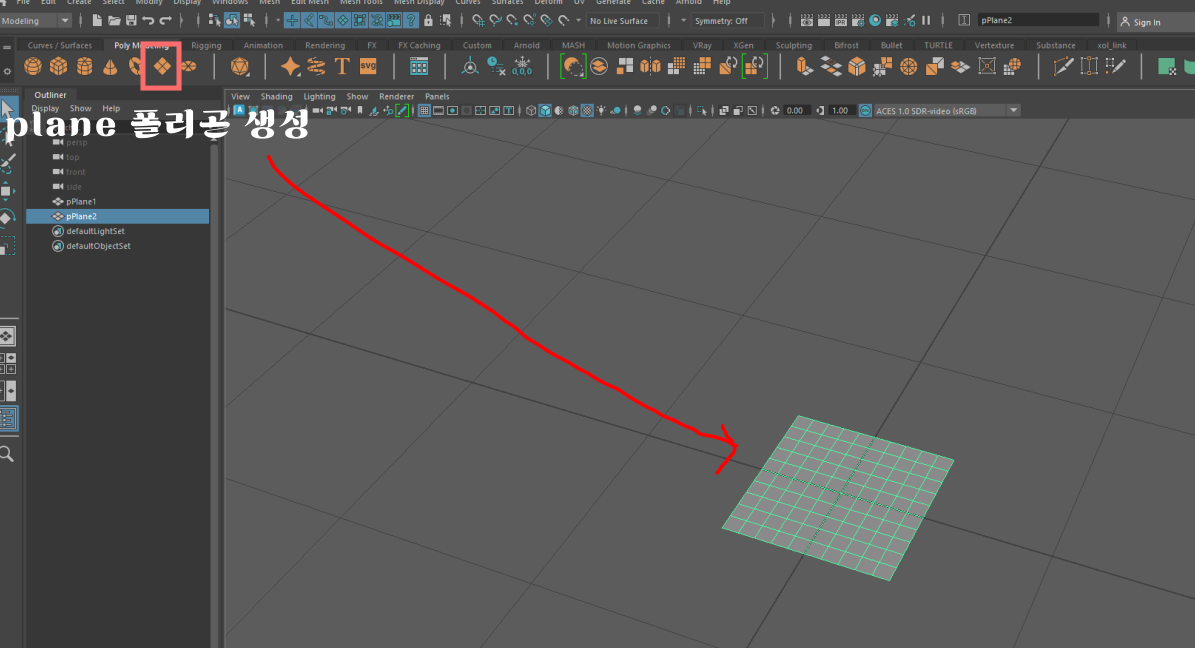Click the viewport gamma 1.00 field
Viewport: 1195px width, 648px height.
[x=840, y=111]
